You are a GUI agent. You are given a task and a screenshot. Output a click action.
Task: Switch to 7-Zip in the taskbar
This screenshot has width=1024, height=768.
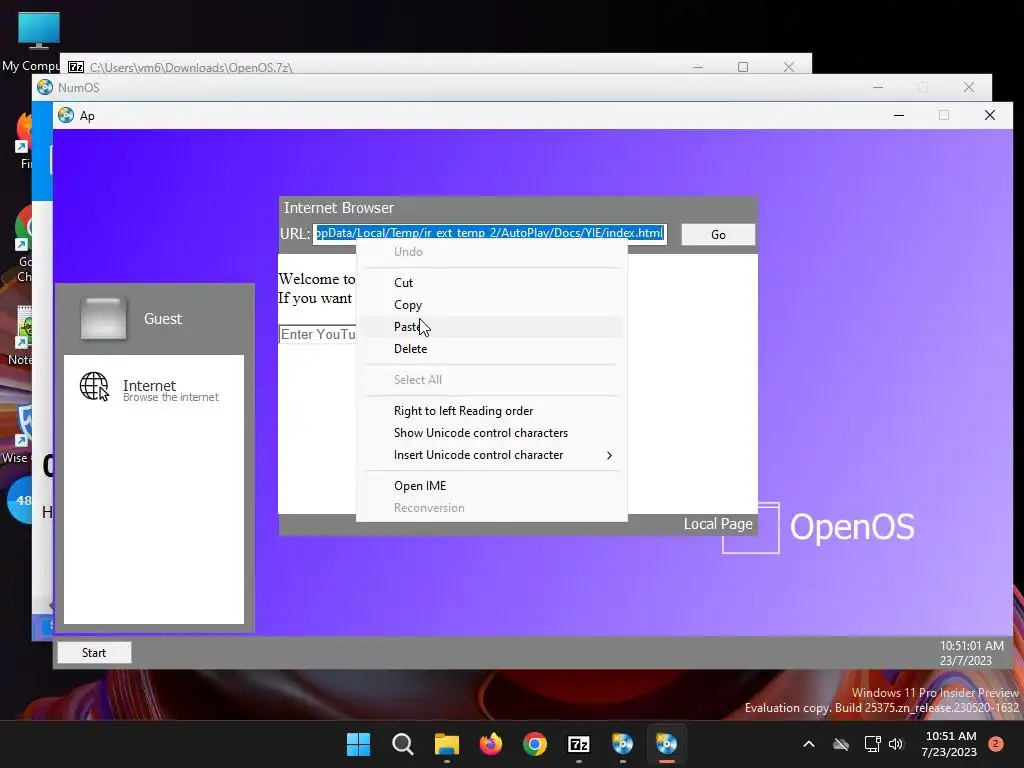[579, 744]
